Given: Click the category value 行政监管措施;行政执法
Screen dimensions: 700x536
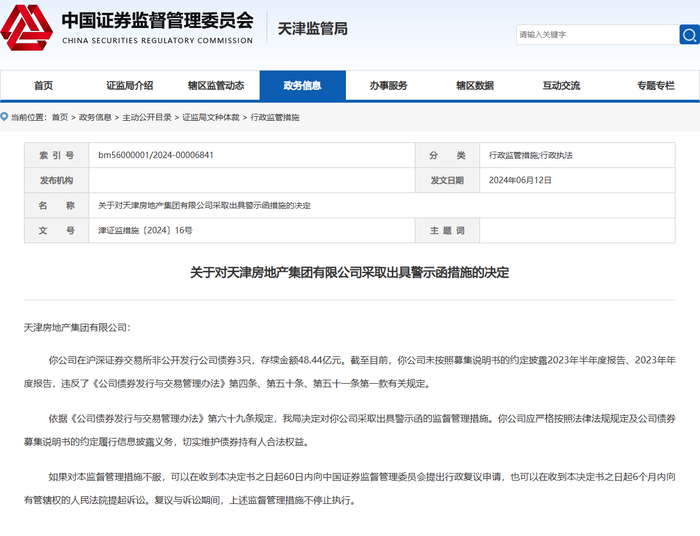Looking at the screenshot, I should 531,155.
